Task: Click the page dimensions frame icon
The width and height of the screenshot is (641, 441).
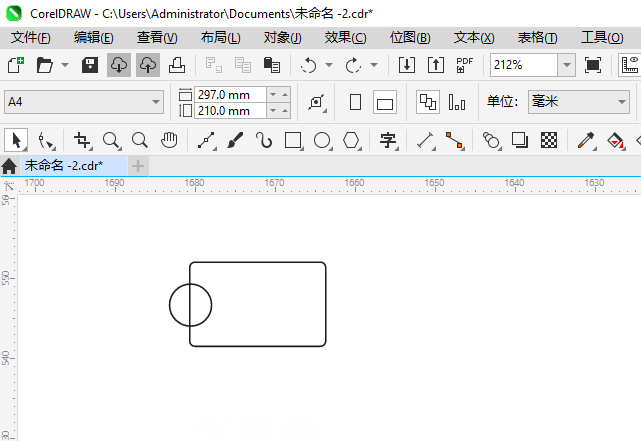Action: 317,102
